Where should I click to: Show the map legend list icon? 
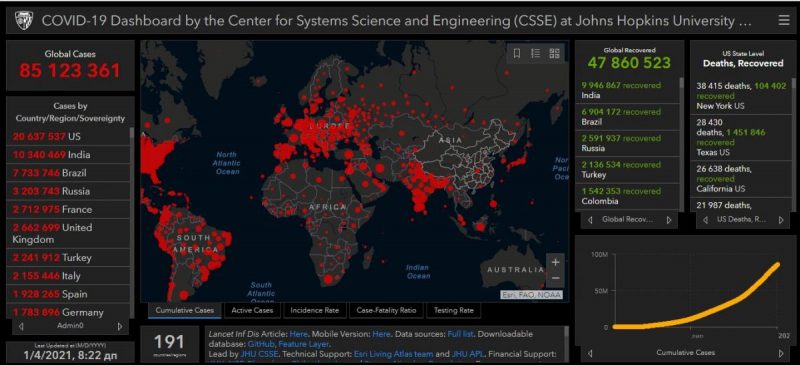[535, 53]
